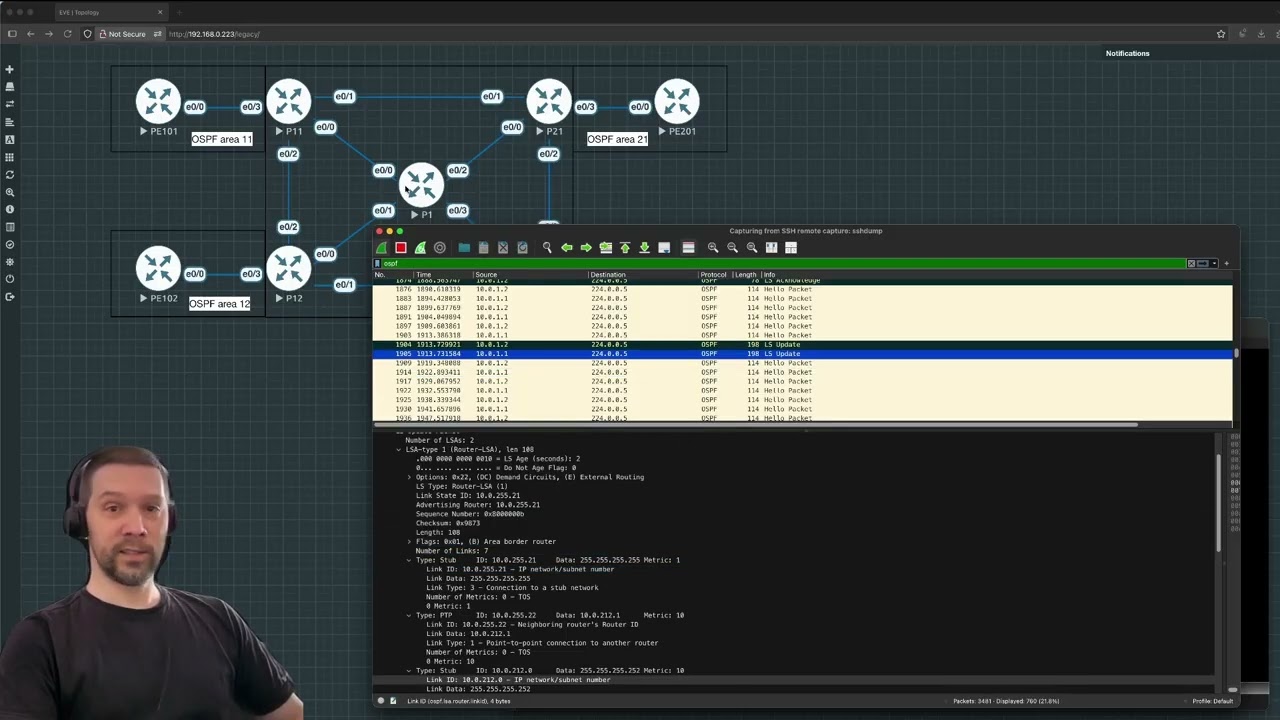Click the Logout icon in EVE sidebar

[x=10, y=297]
